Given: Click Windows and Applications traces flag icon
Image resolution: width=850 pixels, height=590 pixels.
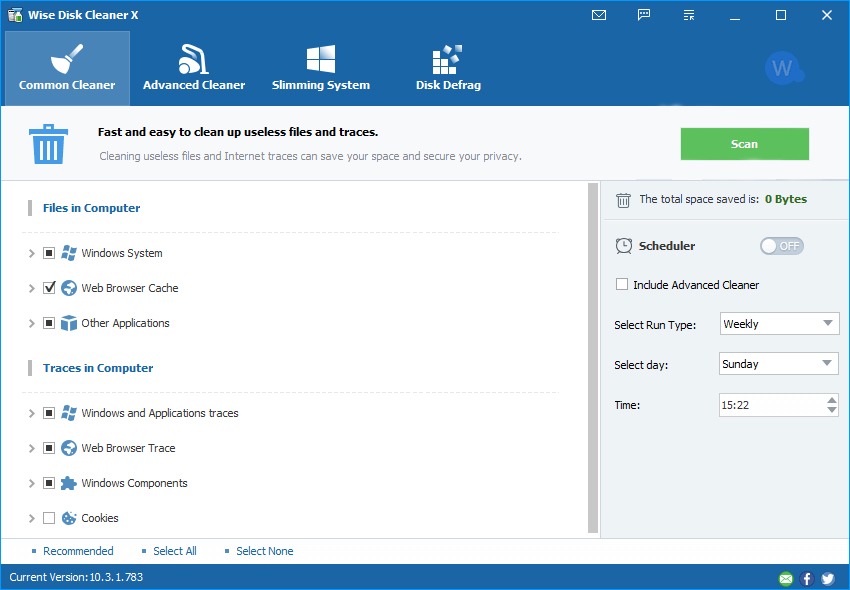Looking at the screenshot, I should [x=69, y=413].
